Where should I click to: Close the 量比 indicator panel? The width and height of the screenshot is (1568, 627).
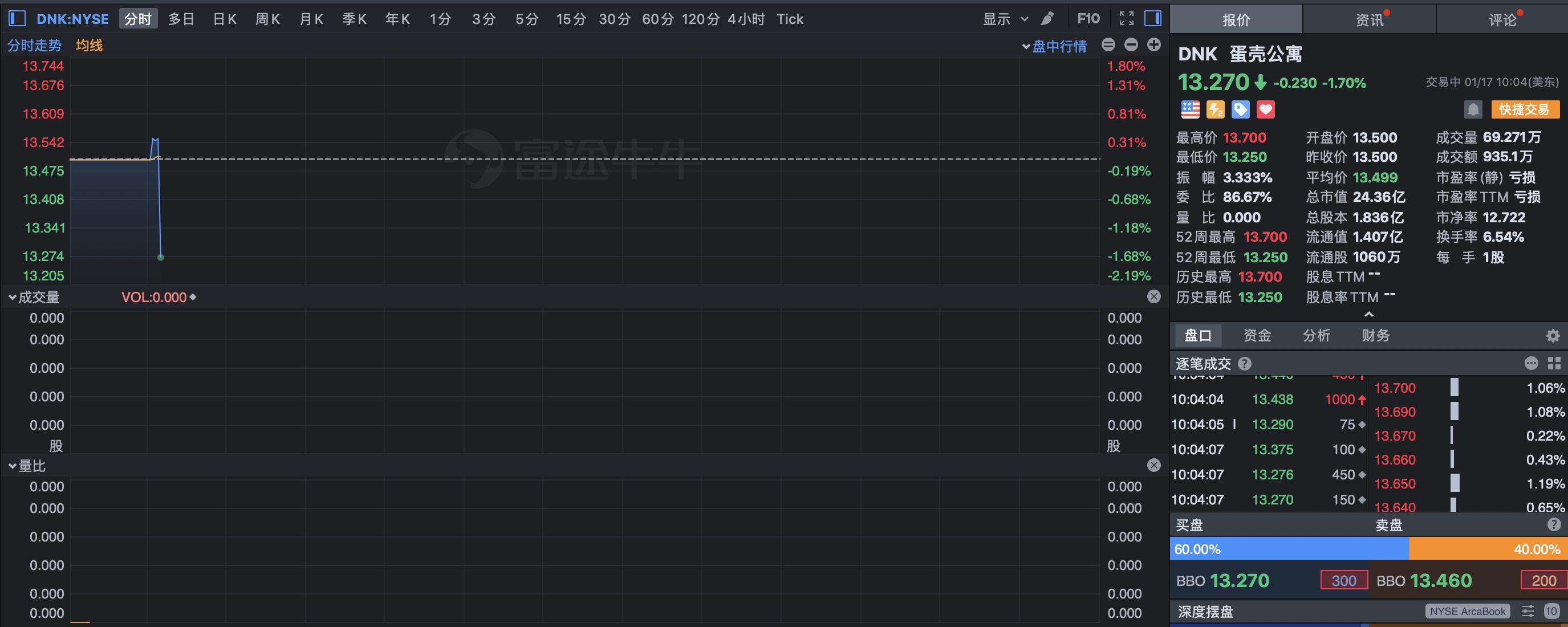tap(1153, 466)
